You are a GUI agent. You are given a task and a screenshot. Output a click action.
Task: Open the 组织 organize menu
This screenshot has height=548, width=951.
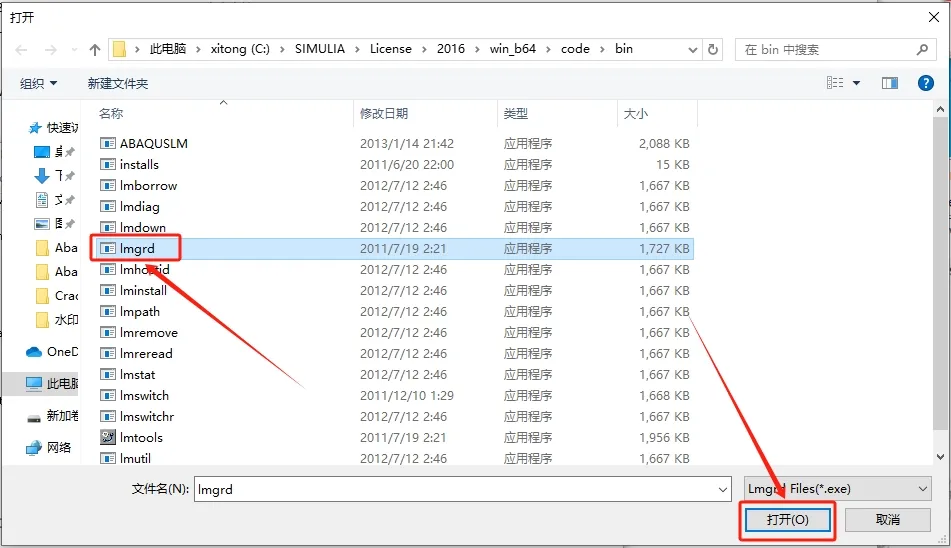(x=38, y=83)
